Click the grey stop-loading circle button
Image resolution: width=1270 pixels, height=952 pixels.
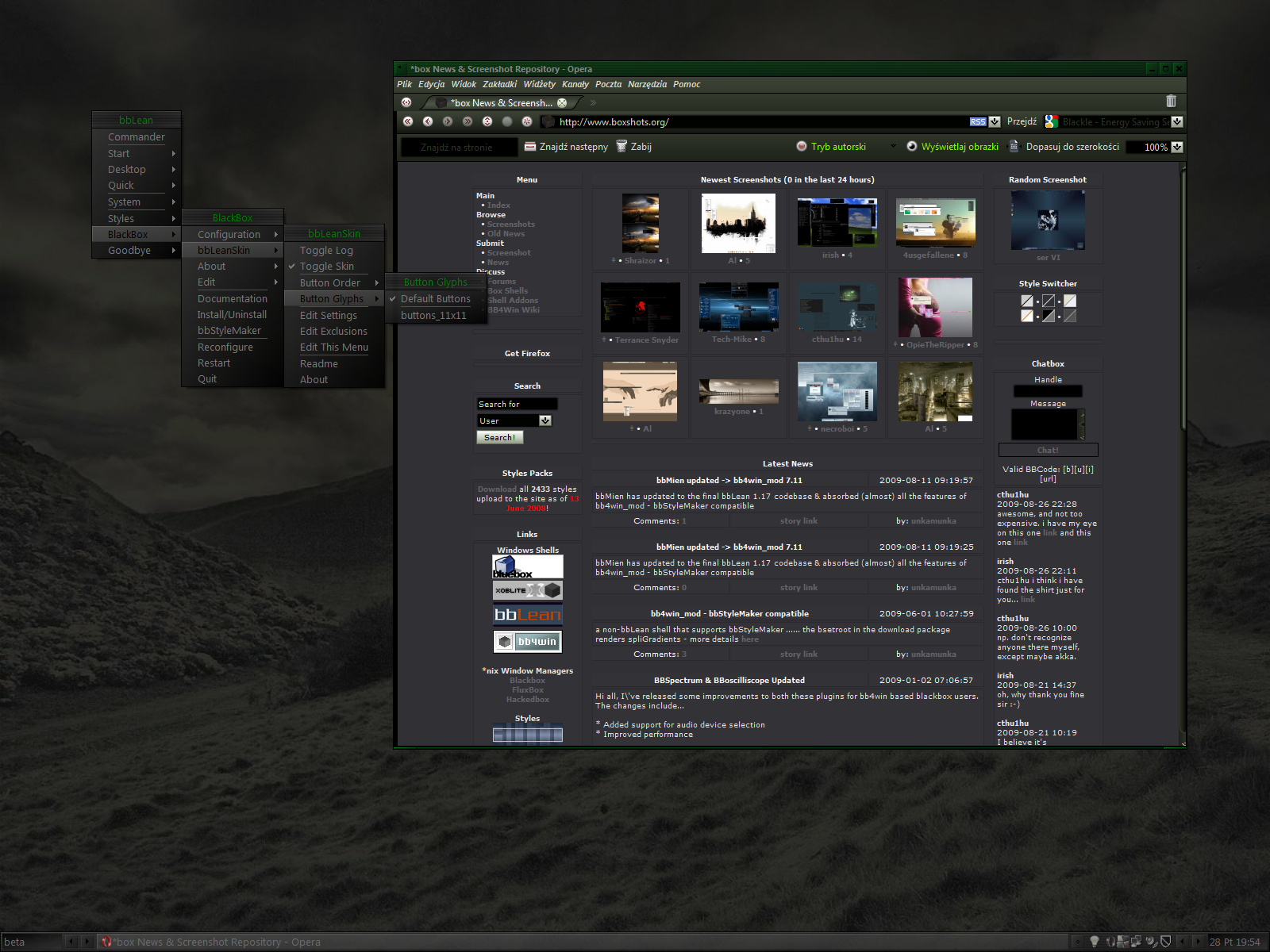pyautogui.click(x=507, y=121)
